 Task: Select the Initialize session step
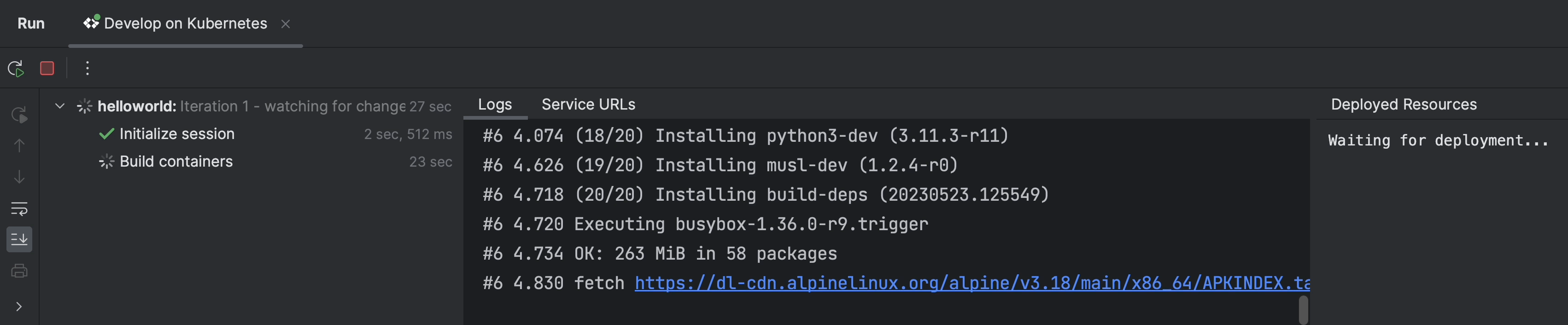(176, 134)
